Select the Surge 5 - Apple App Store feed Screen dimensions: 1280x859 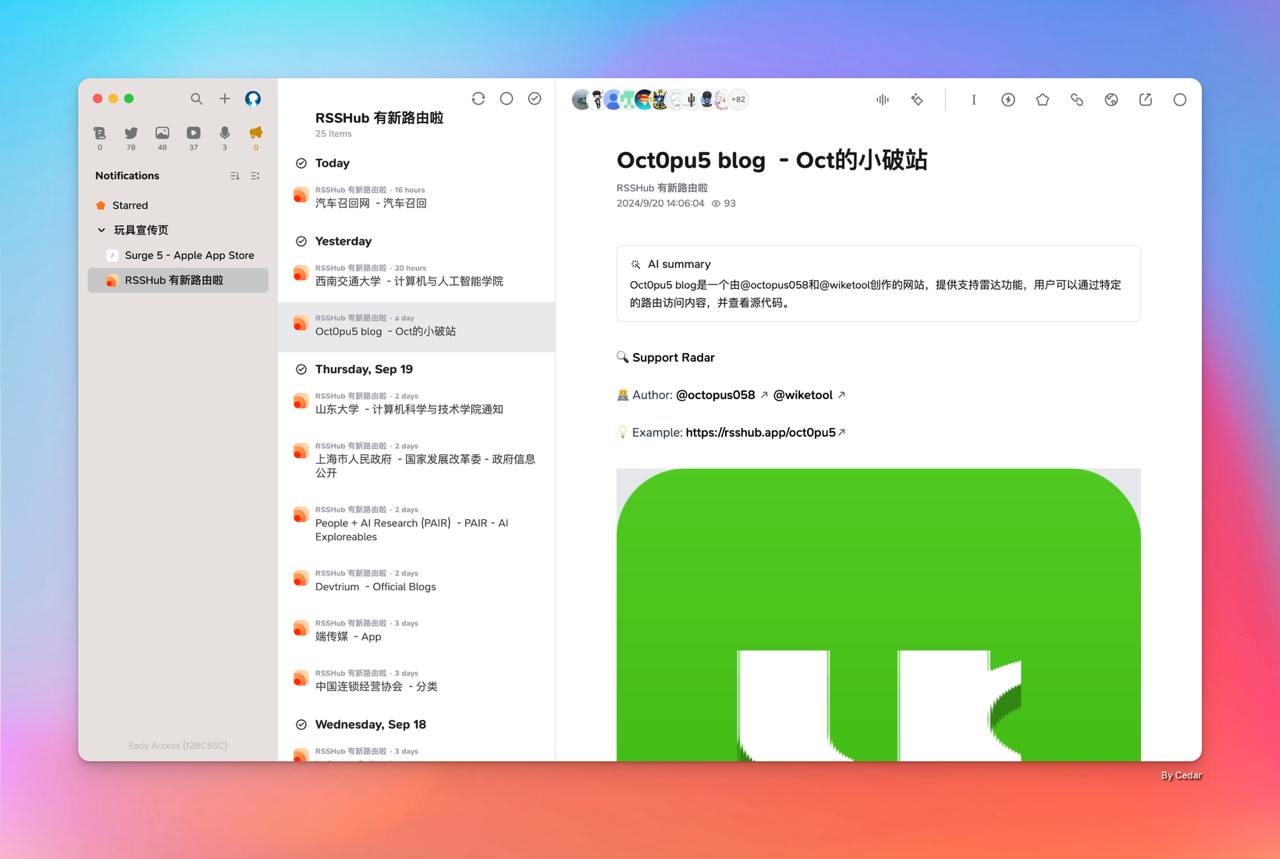[x=178, y=255]
